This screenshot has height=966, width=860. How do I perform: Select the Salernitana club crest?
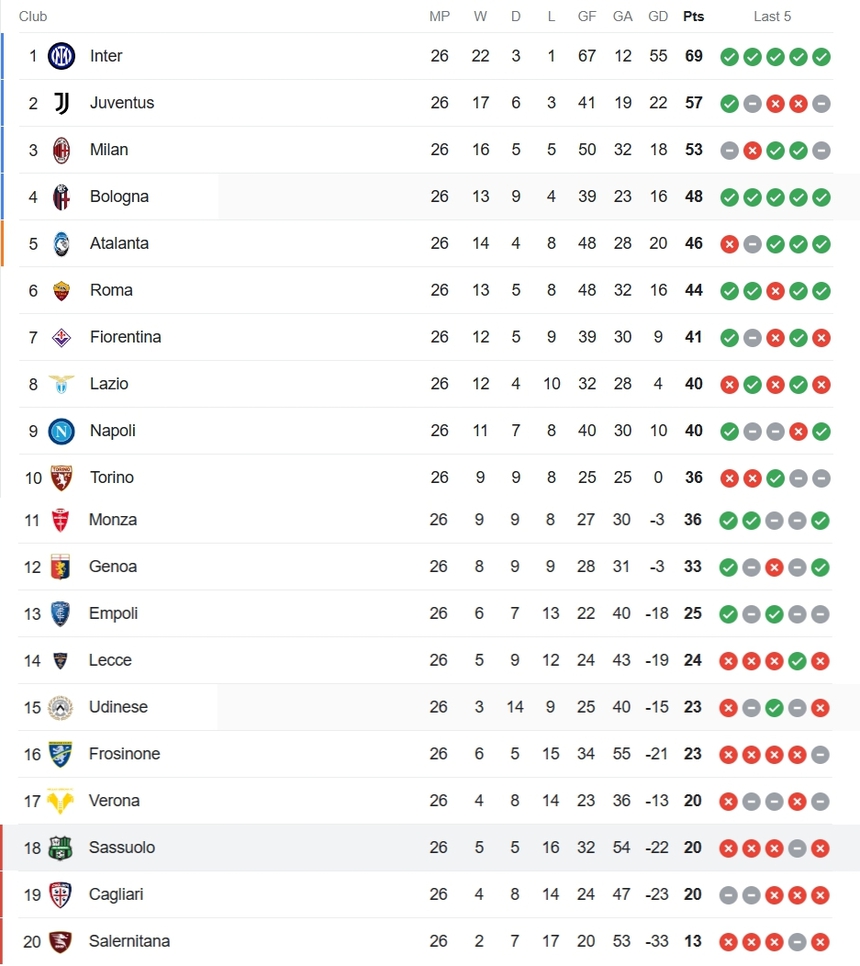(62, 941)
